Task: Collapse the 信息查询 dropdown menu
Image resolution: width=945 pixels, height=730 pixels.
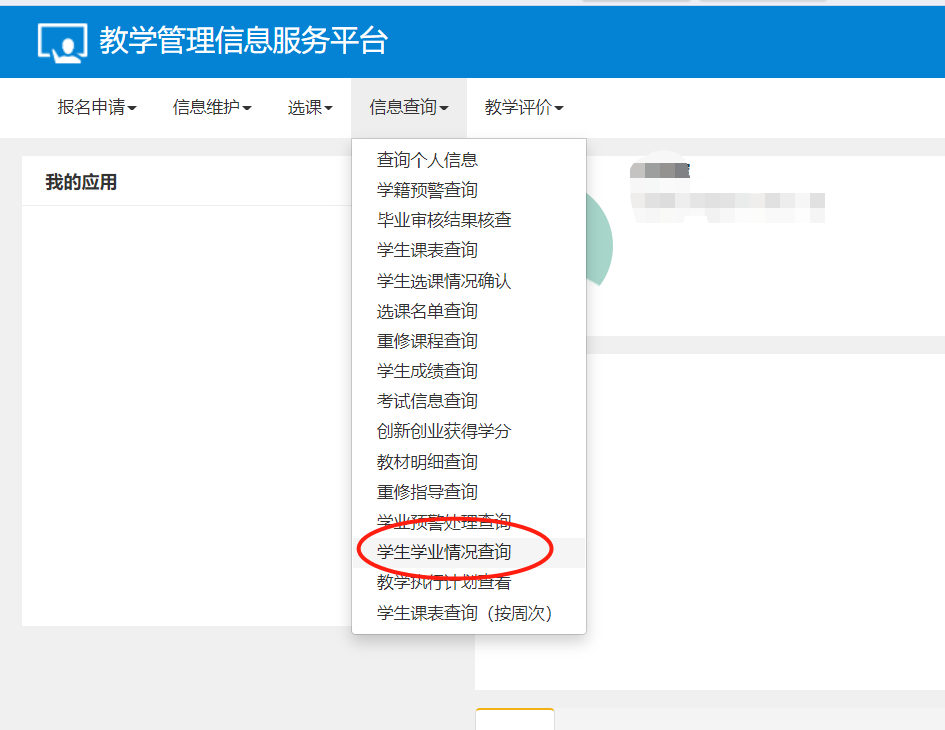Action: (409, 108)
